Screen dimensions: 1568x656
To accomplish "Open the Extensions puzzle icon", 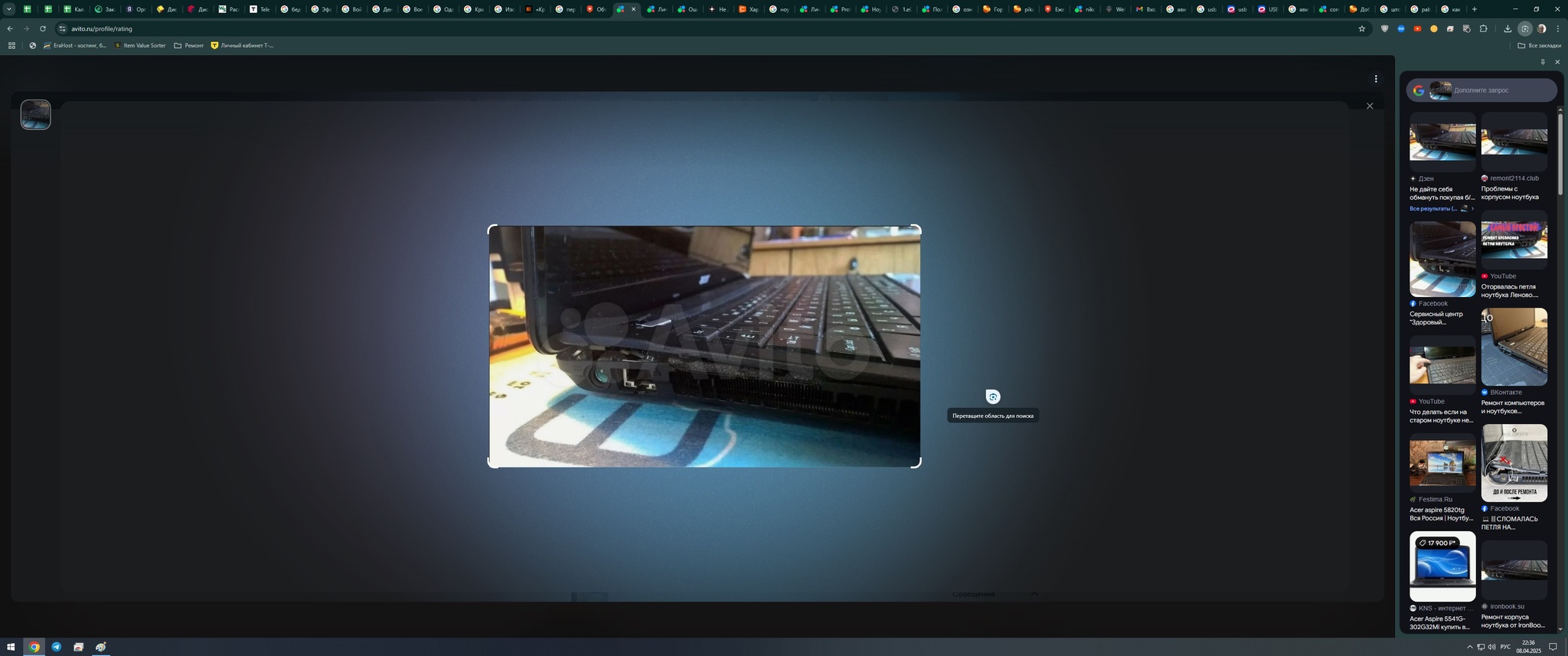I will coord(1483,29).
